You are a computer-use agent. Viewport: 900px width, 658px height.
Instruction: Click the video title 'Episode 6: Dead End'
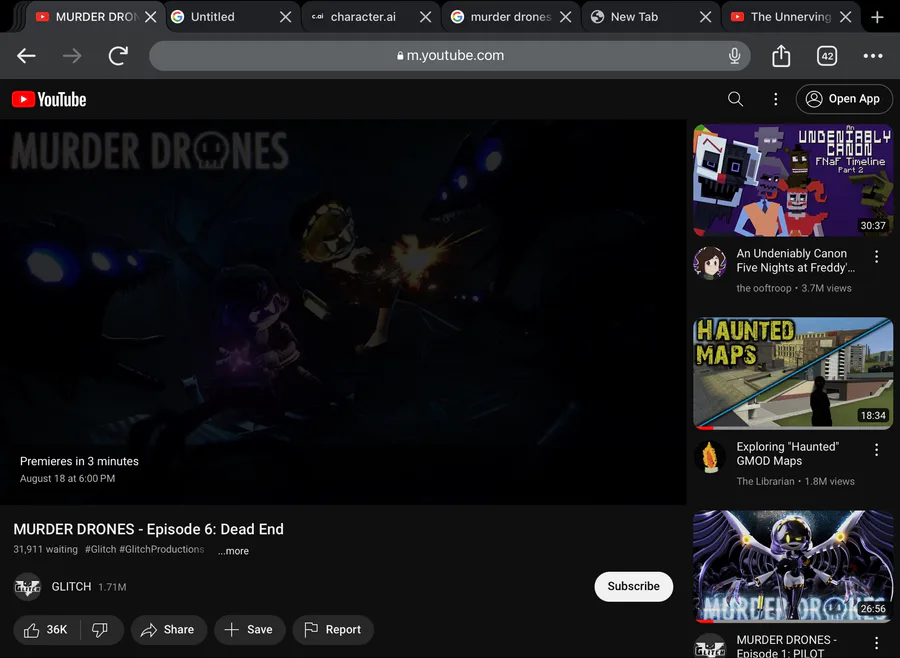pos(149,529)
